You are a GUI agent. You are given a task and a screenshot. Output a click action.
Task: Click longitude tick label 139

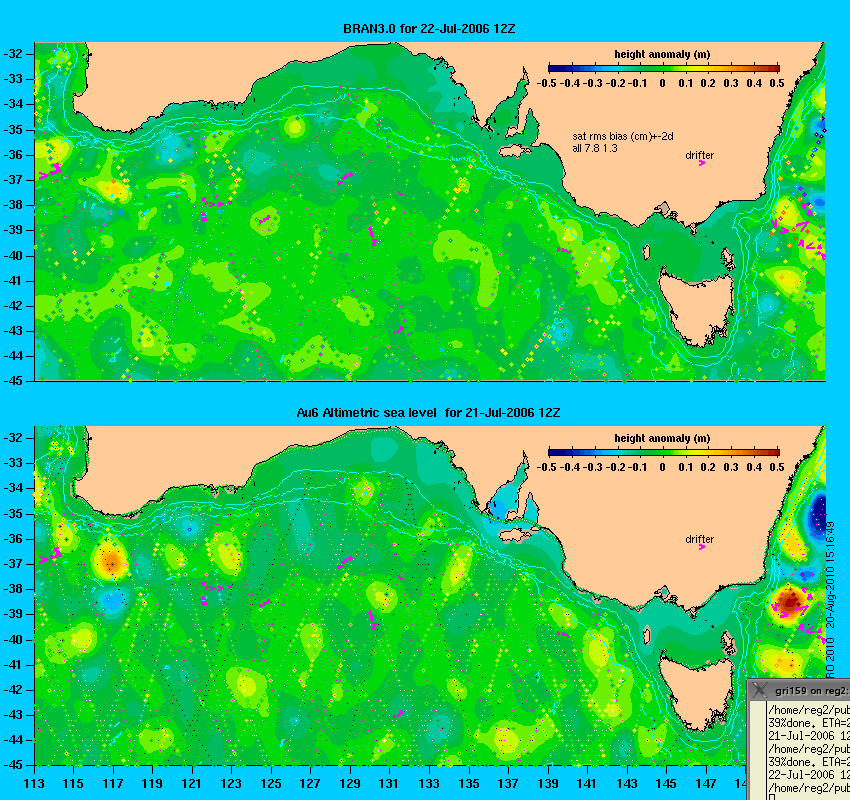(548, 784)
